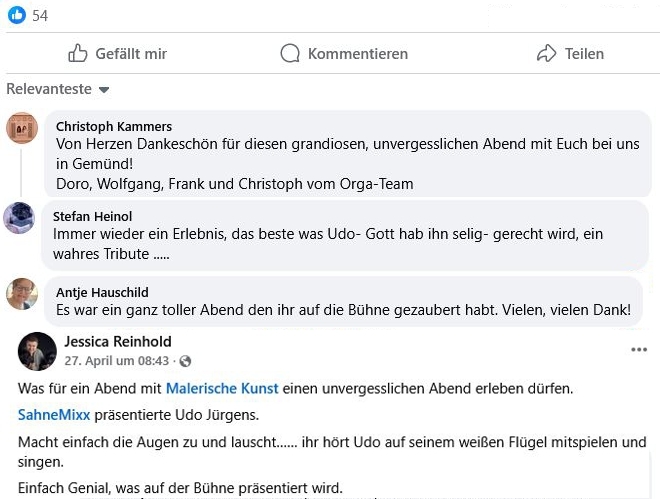This screenshot has width=660, height=499.
Task: Click the Kommentieren speech bubble icon
Action: [x=290, y=53]
